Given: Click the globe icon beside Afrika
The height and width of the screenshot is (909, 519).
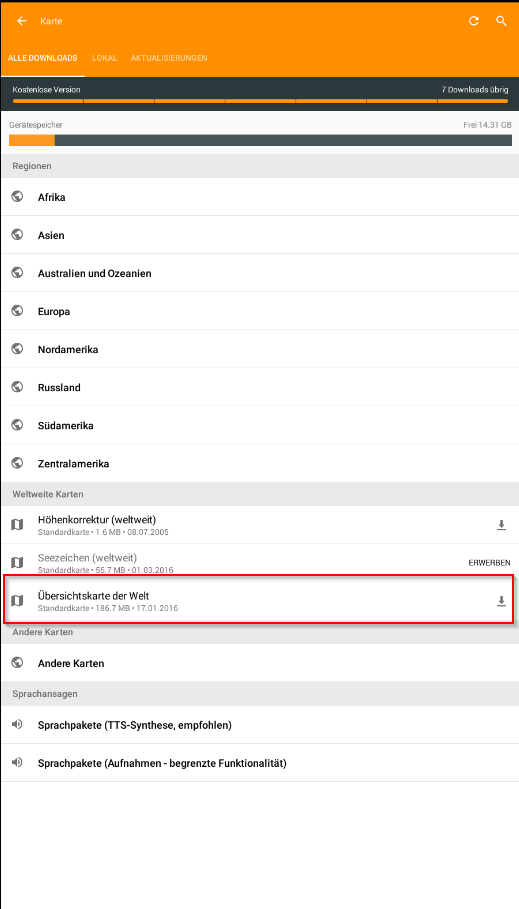Looking at the screenshot, I should [17, 197].
